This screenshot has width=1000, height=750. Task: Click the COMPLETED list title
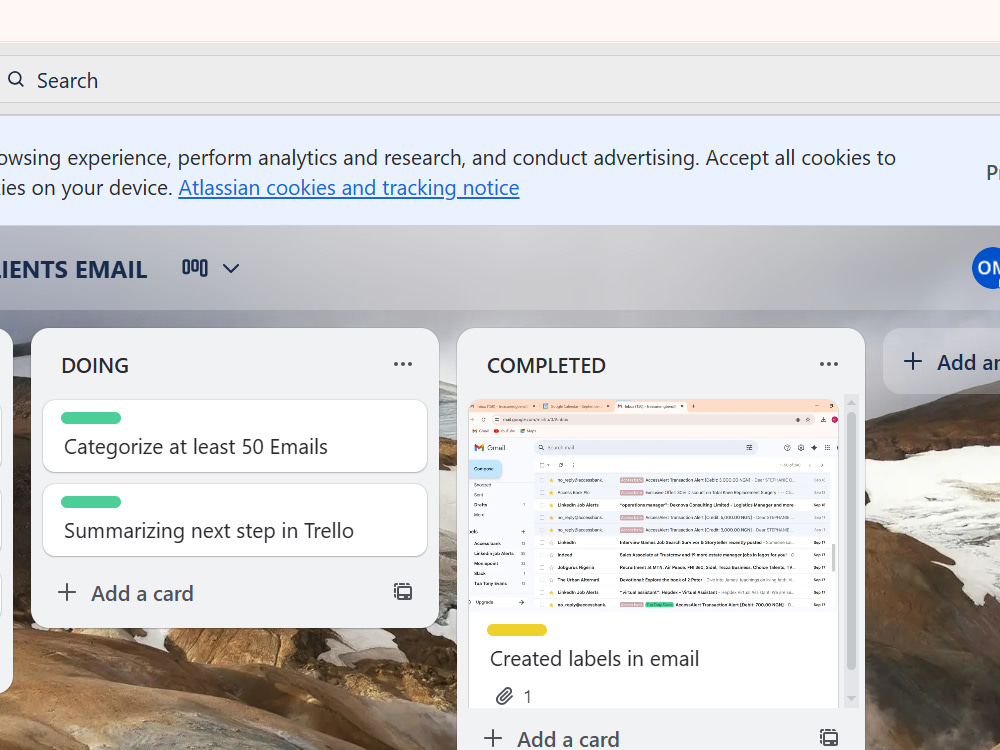[547, 365]
